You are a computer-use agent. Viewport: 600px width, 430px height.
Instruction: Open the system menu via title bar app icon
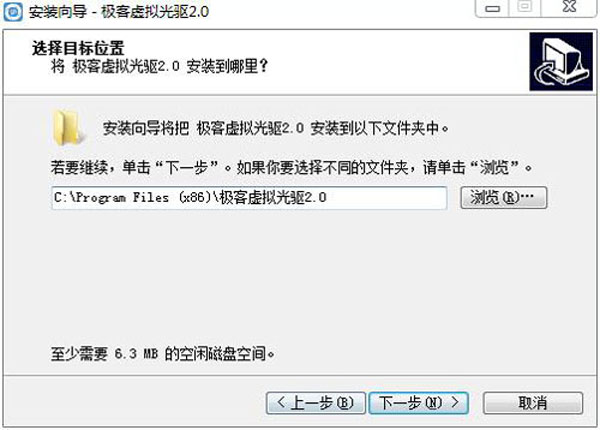tap(13, 12)
